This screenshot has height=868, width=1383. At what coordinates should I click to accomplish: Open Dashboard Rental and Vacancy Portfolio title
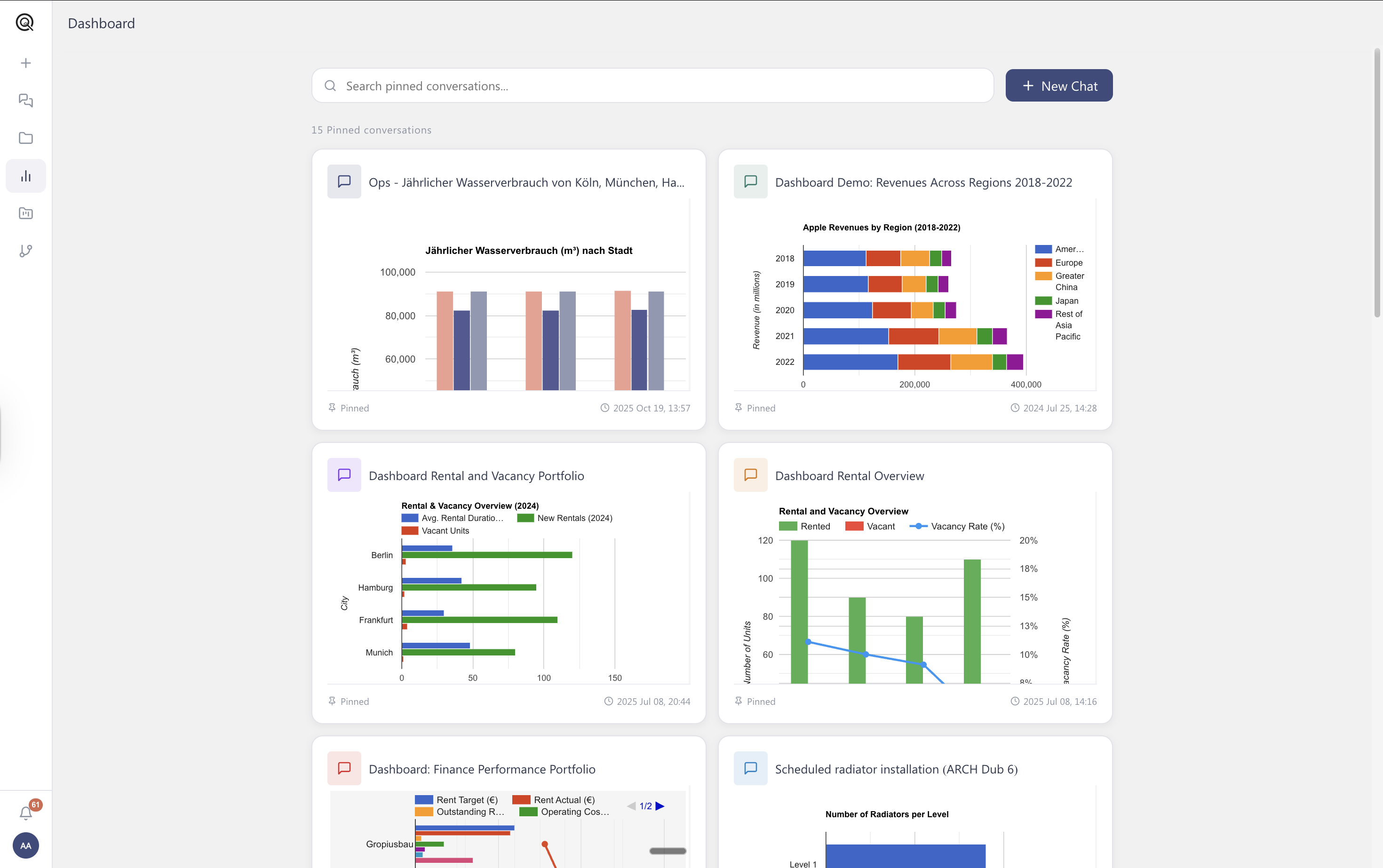[x=476, y=475]
